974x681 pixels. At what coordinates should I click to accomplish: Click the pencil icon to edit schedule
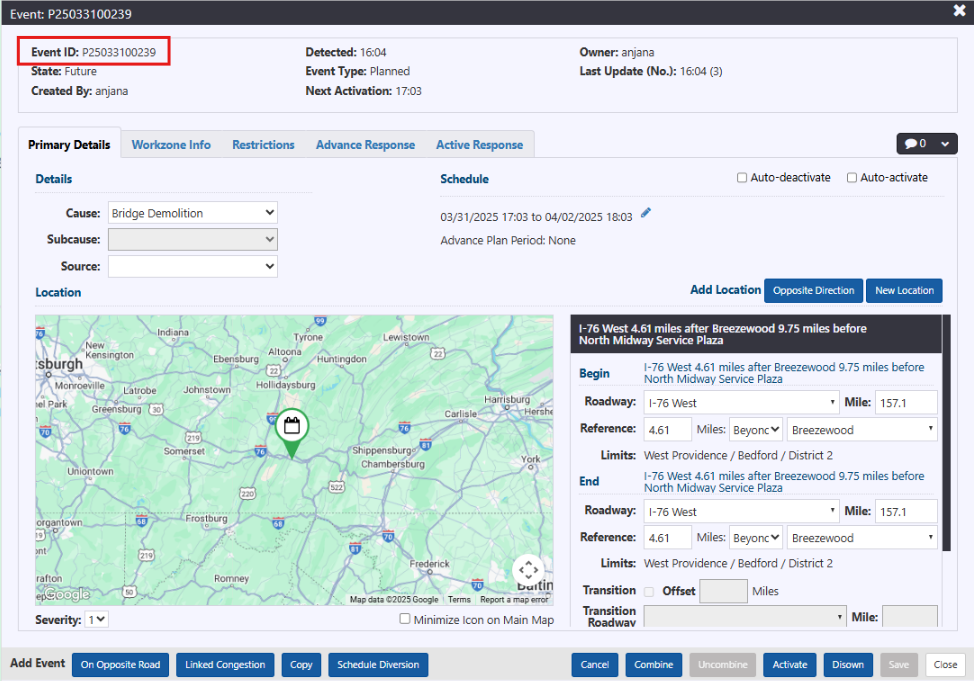point(646,213)
